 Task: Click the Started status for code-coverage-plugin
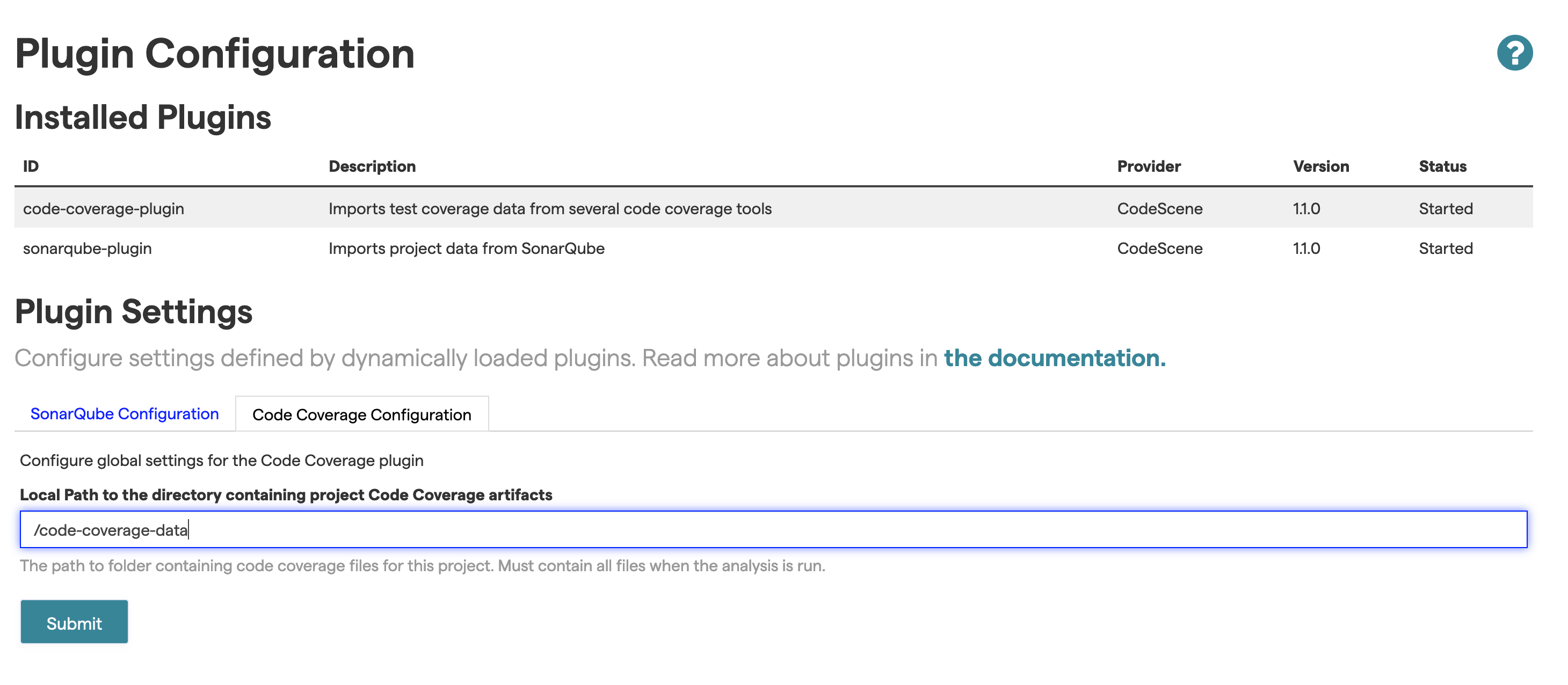tap(1445, 208)
